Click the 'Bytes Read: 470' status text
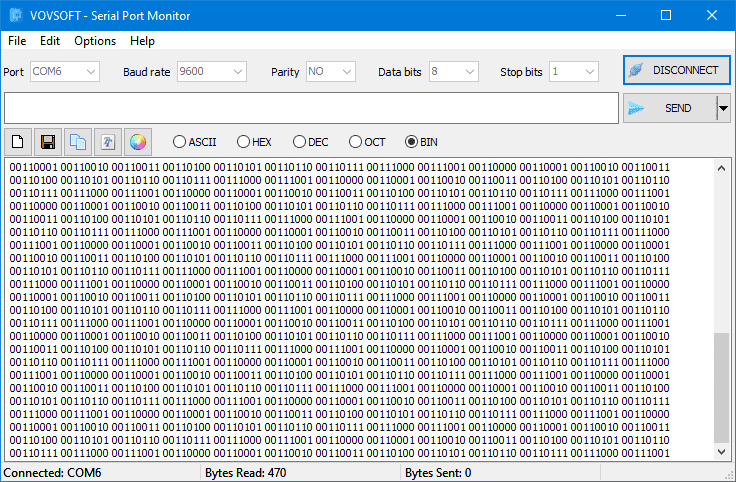 click(x=245, y=473)
